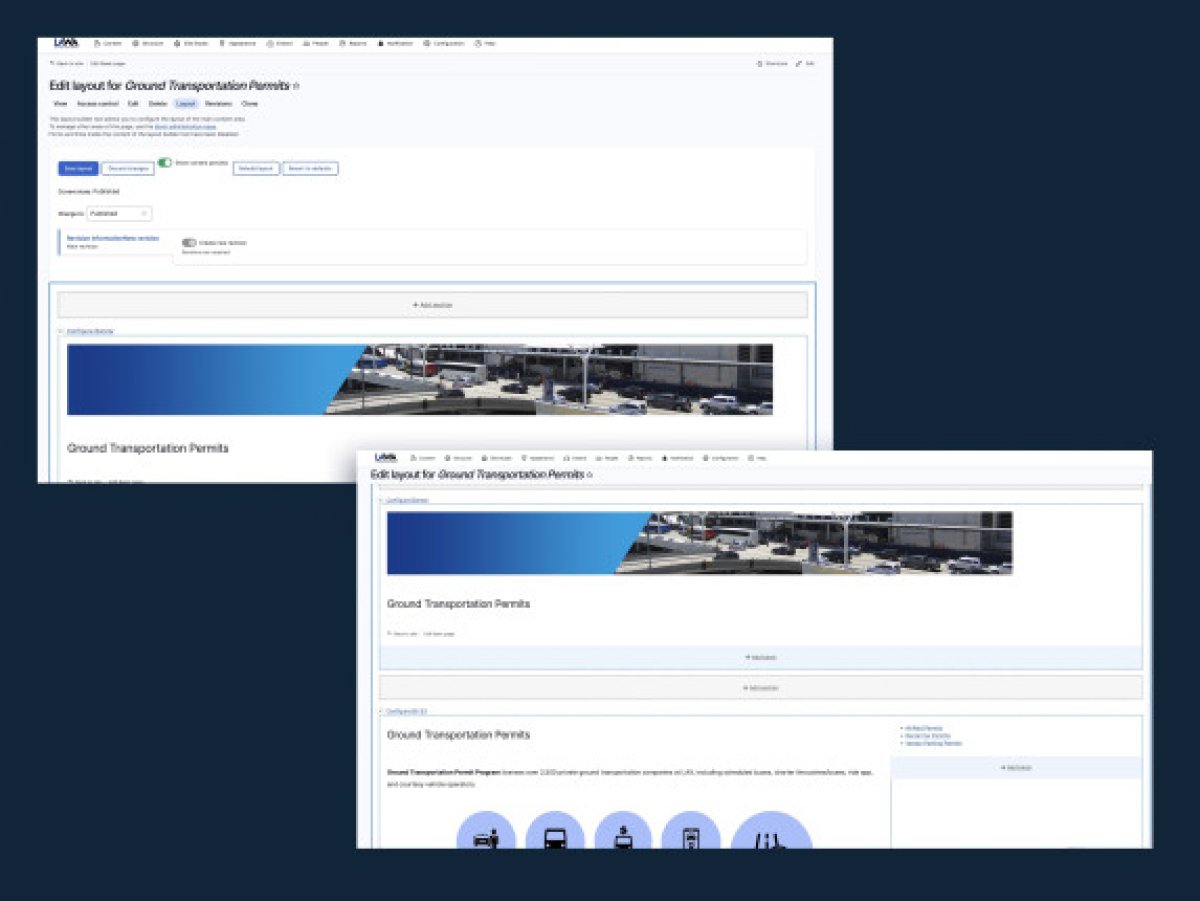The height and width of the screenshot is (901, 1200).
Task: Open the Published moderation state dropdown
Action: 120,213
